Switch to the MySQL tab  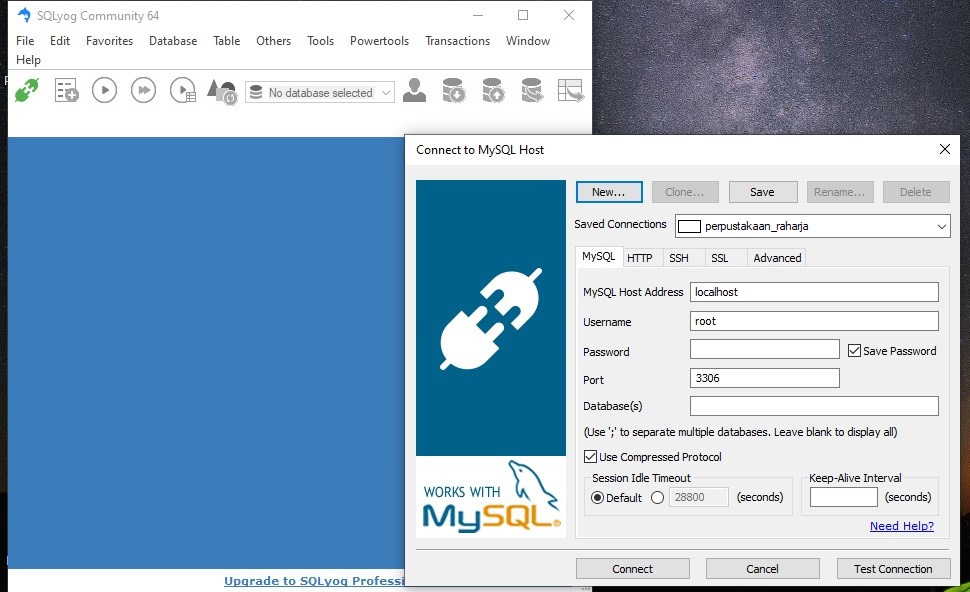(x=599, y=257)
